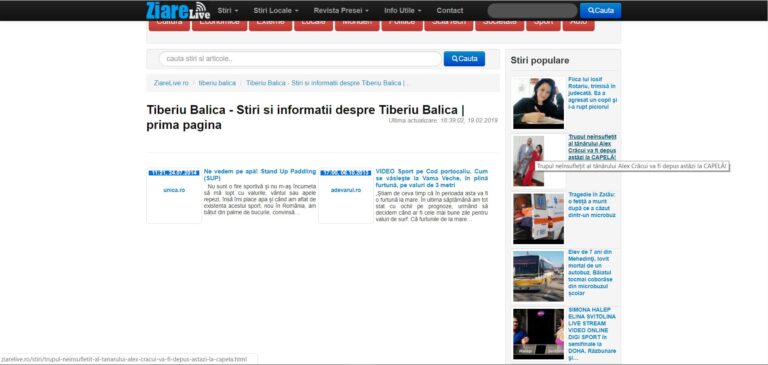Select the Auto category button
Screen dimensions: 768x365
578,25
